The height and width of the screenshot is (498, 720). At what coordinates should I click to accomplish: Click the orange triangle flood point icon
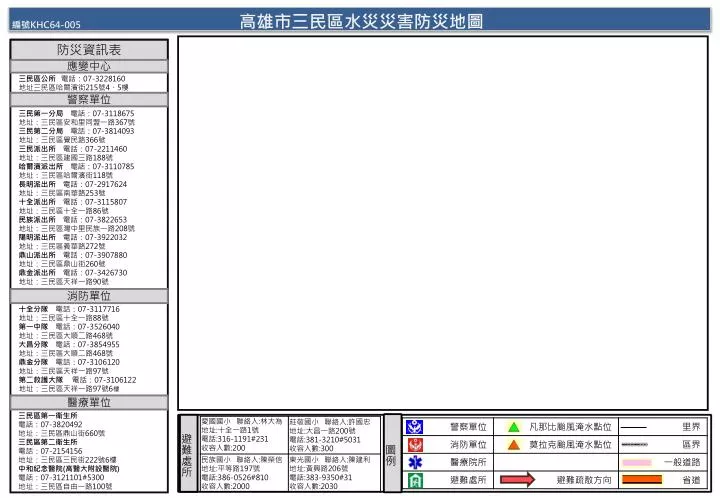tap(514, 444)
